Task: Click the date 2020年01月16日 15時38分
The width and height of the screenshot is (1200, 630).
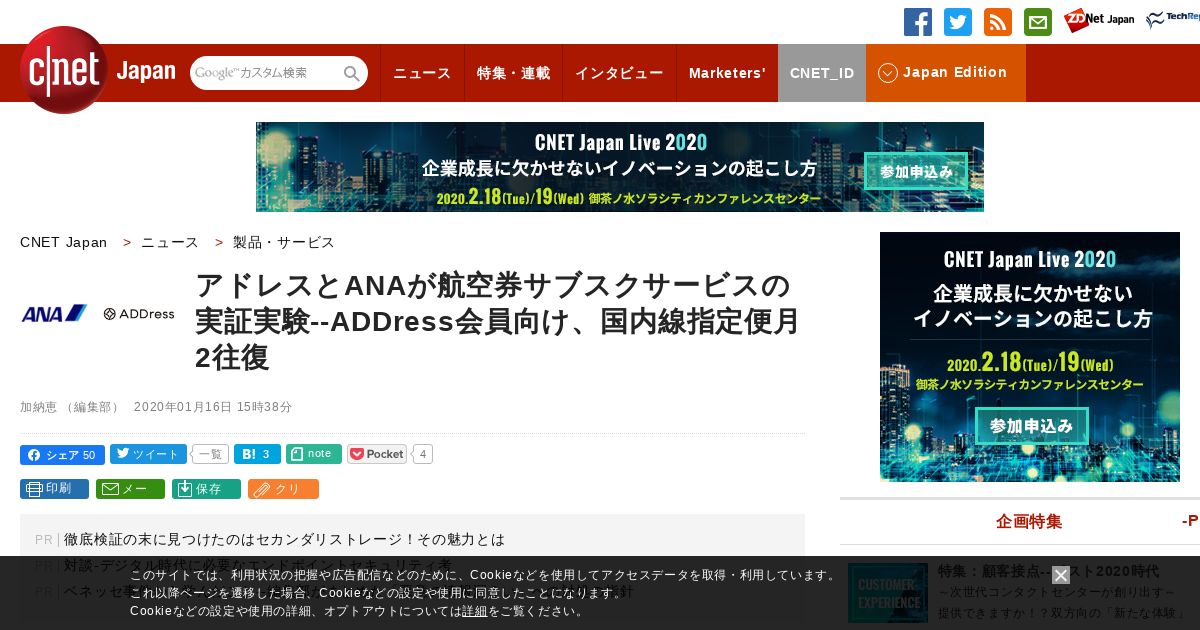Action: coord(213,407)
